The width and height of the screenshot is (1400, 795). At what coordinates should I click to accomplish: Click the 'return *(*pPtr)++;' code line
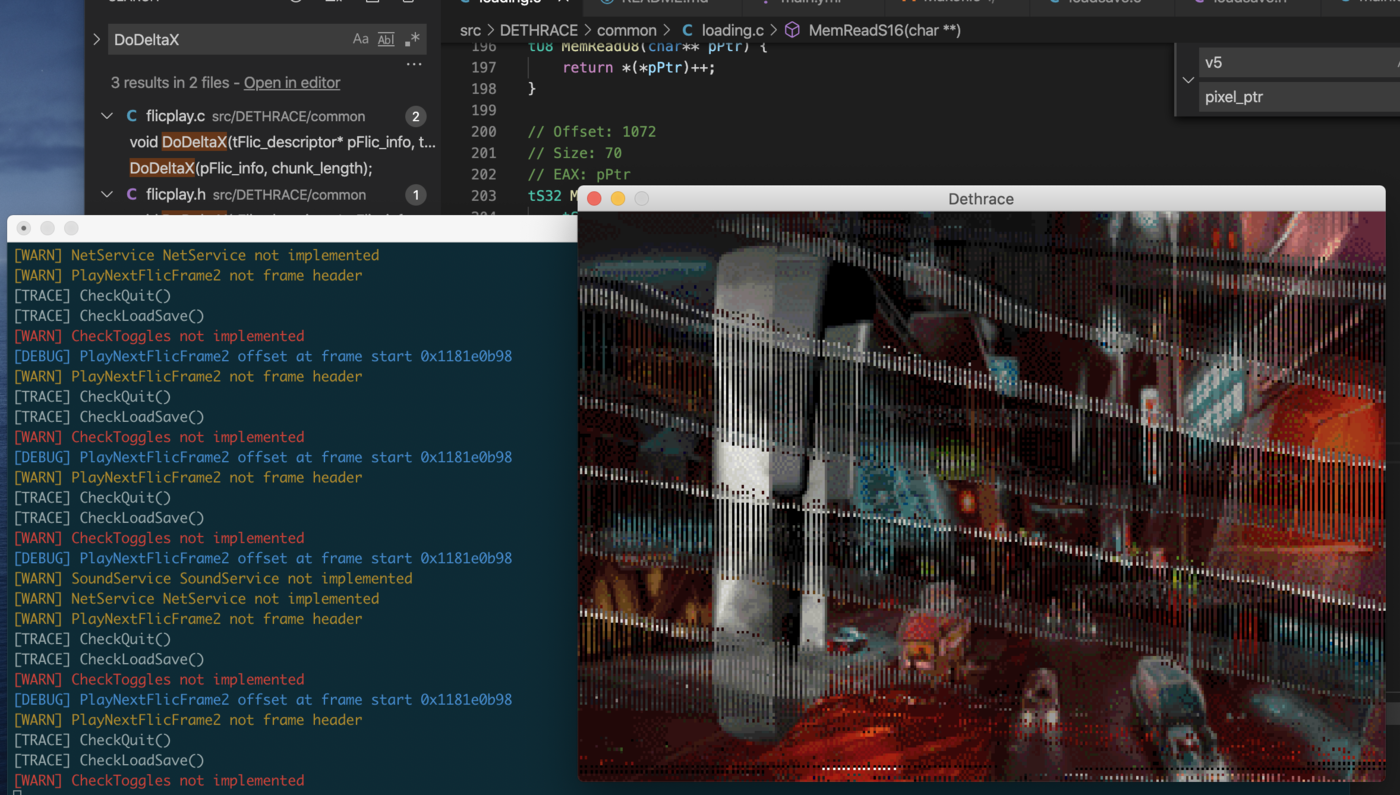639,67
